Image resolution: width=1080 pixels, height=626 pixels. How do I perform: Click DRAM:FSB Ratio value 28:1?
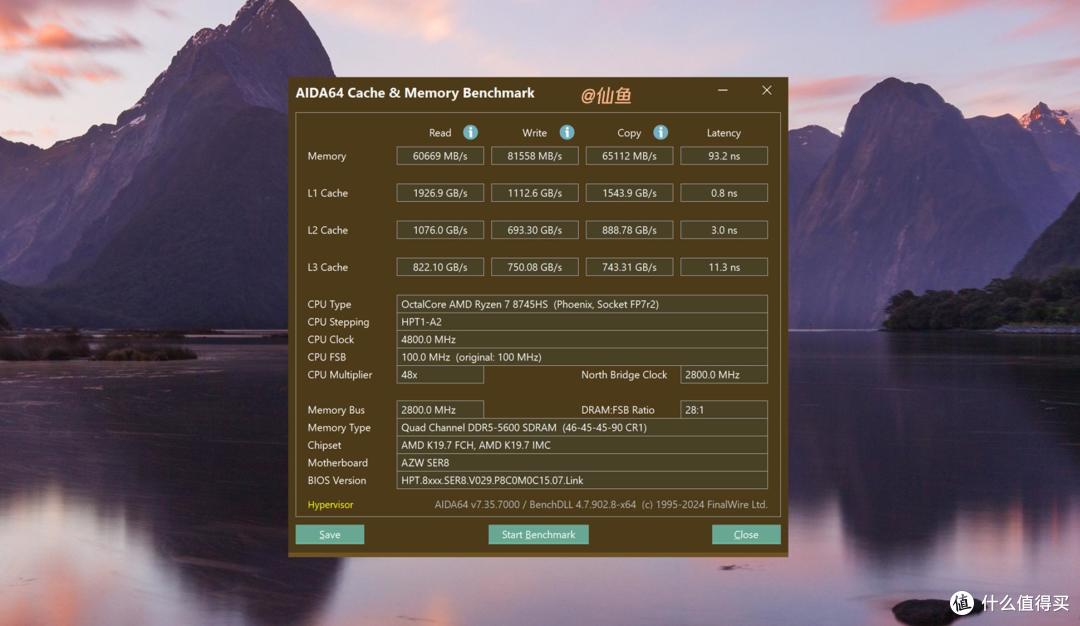click(x=724, y=410)
